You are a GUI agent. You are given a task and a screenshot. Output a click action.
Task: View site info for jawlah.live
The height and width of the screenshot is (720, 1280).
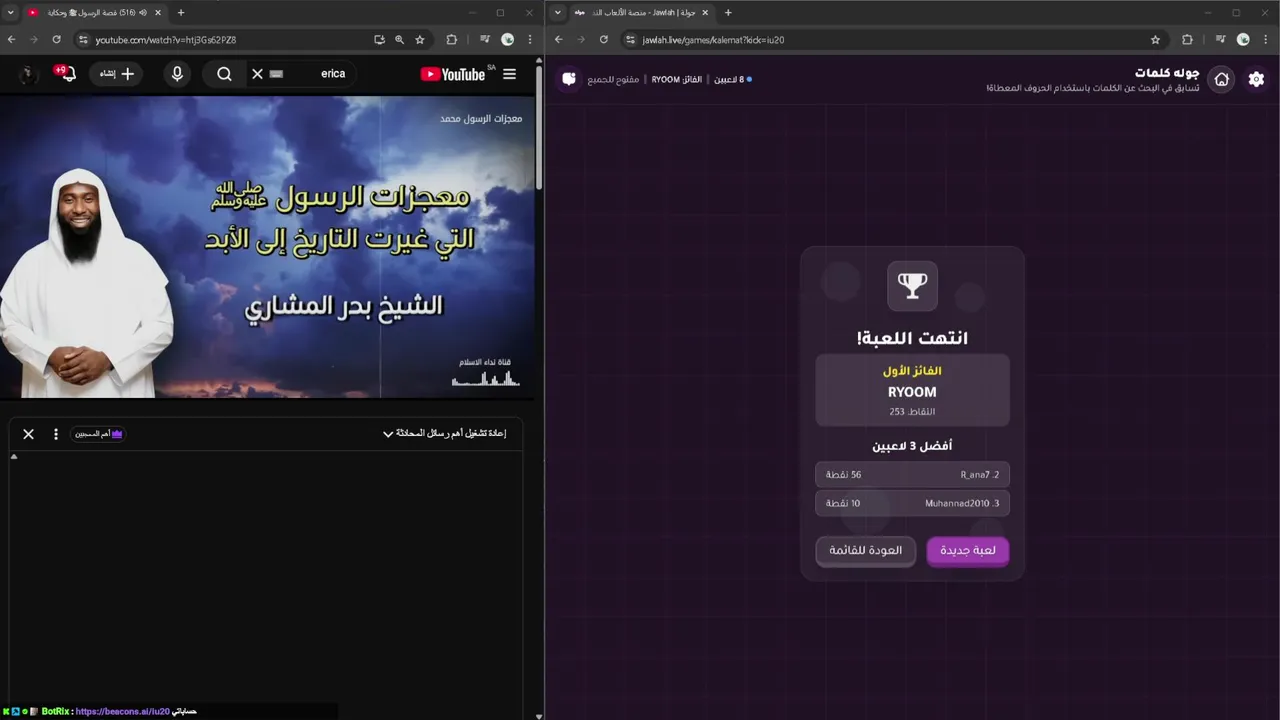[630, 40]
